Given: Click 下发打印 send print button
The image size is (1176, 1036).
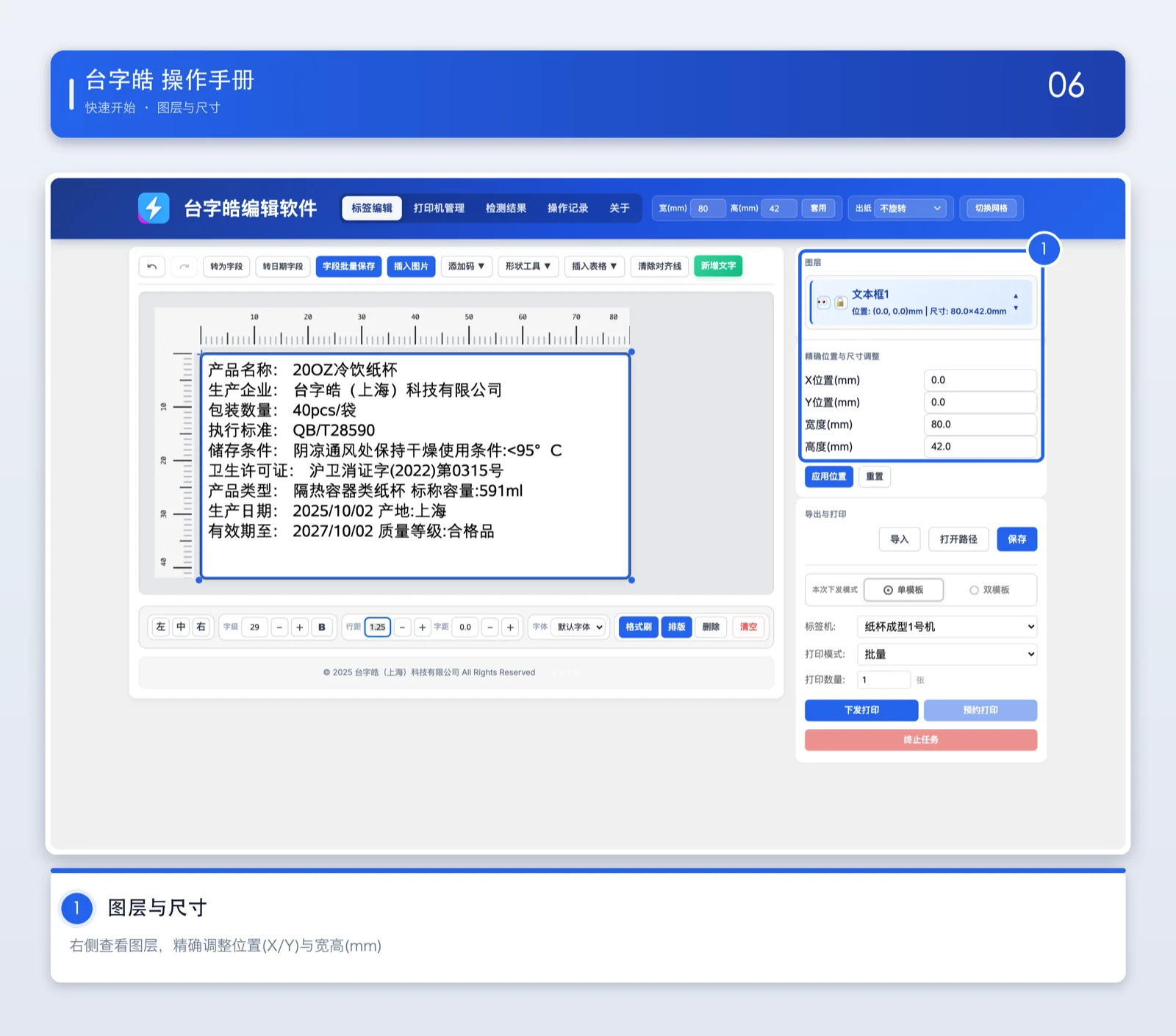Looking at the screenshot, I should [x=861, y=710].
